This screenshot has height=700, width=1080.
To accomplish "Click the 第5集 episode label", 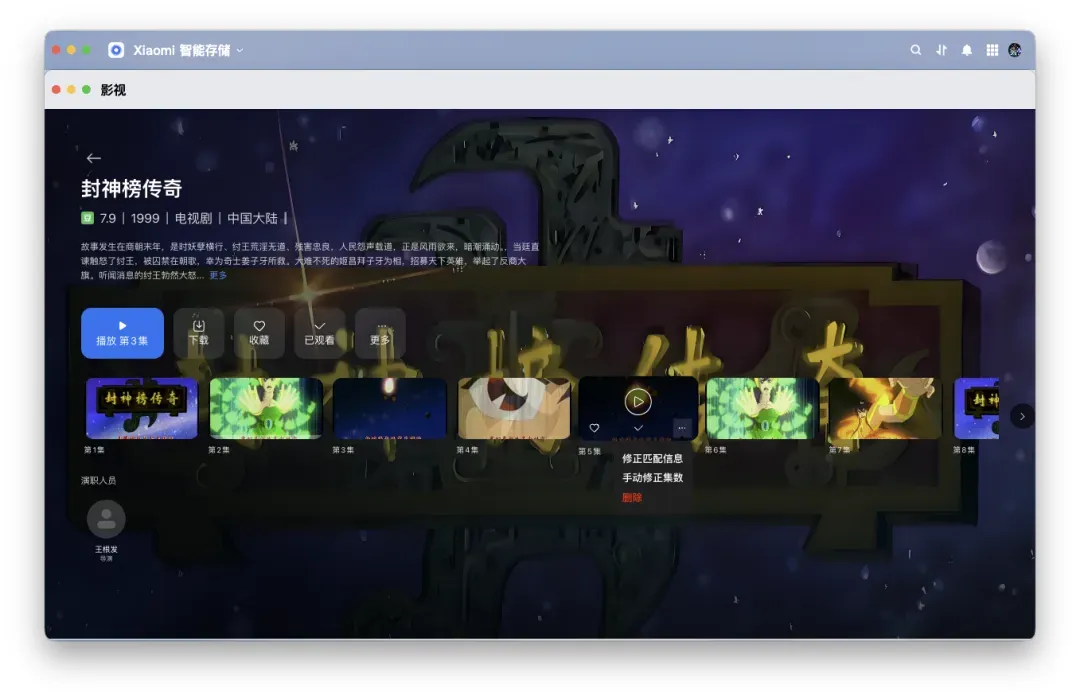I will tap(590, 451).
